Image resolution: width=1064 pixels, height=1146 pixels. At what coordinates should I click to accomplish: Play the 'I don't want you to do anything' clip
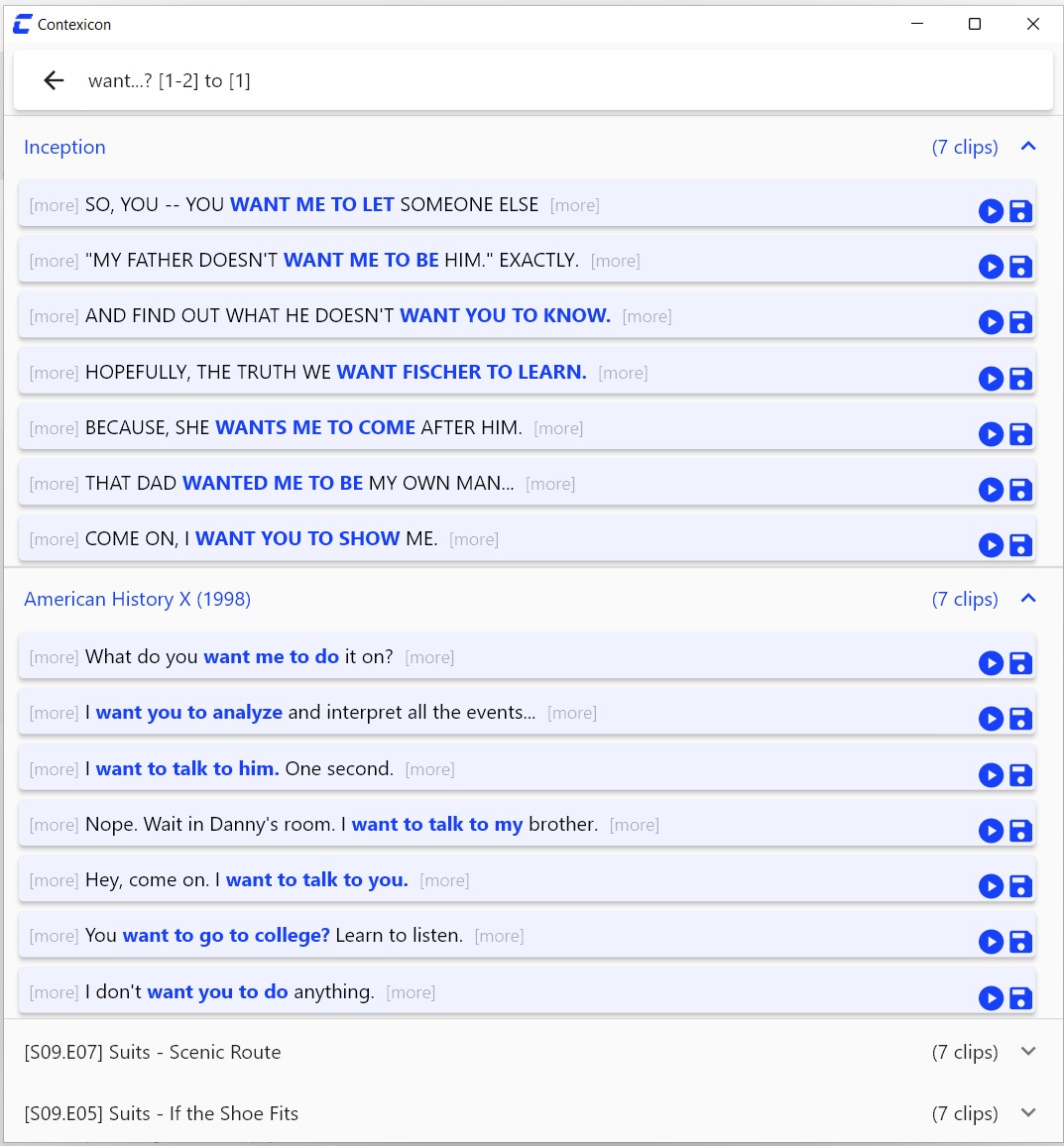pos(991,997)
